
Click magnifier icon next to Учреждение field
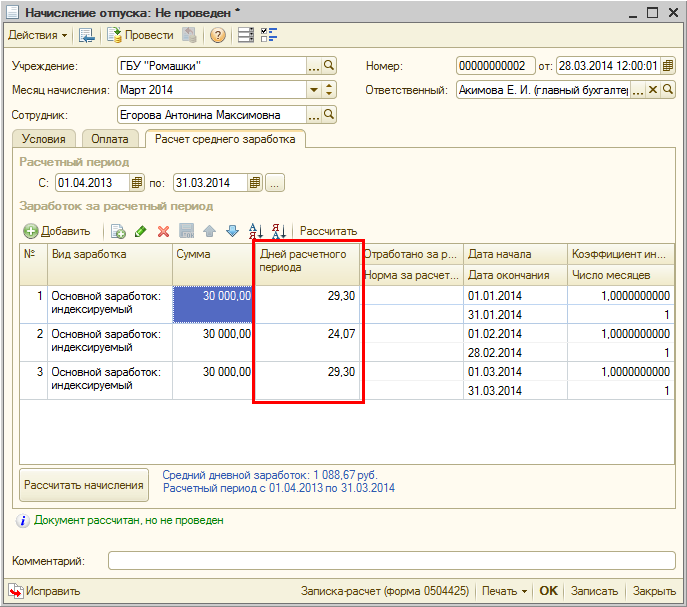coord(328,66)
